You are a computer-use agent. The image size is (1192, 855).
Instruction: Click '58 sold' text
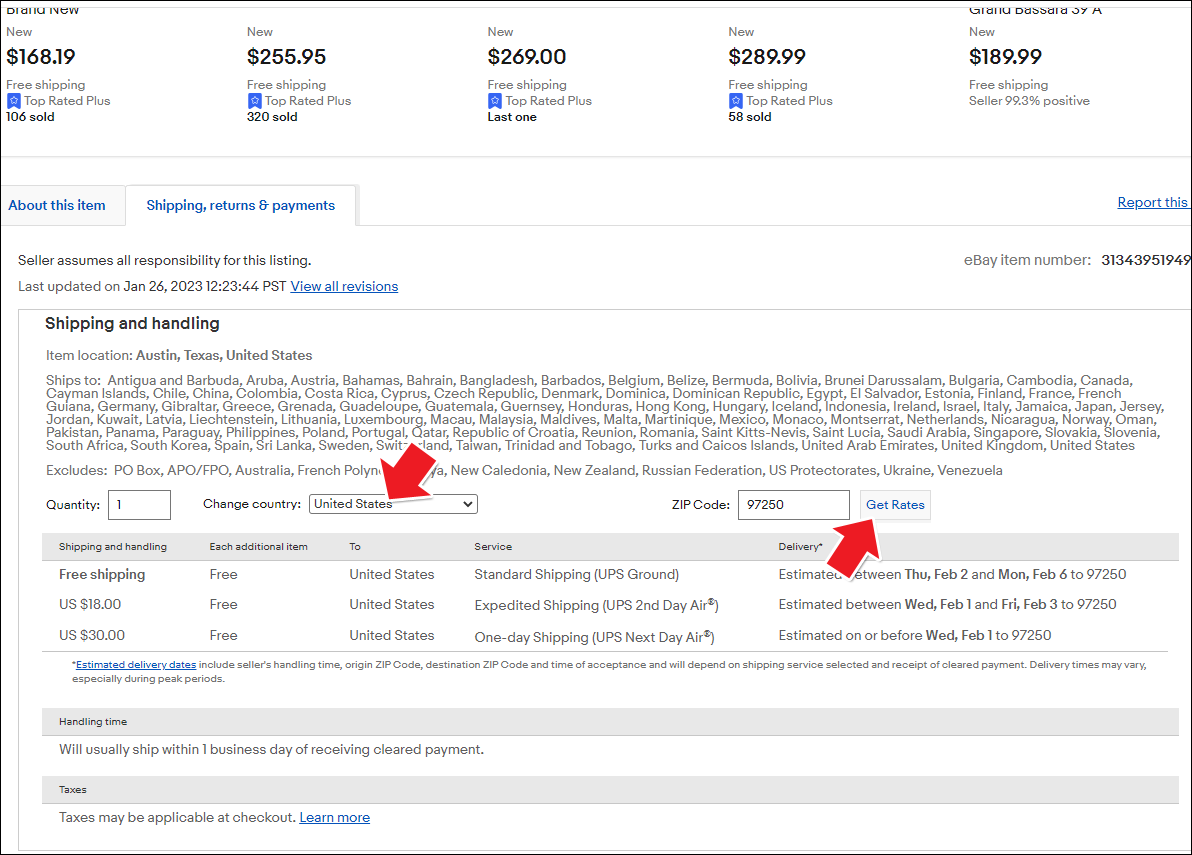750,117
